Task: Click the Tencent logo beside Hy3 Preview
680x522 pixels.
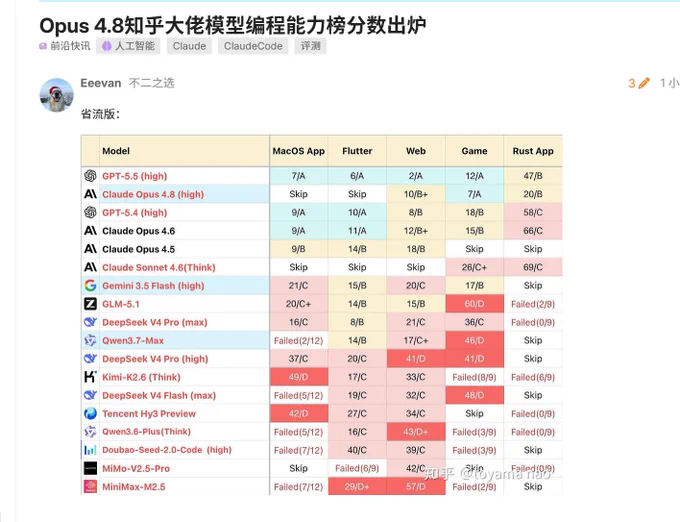Action: point(90,414)
